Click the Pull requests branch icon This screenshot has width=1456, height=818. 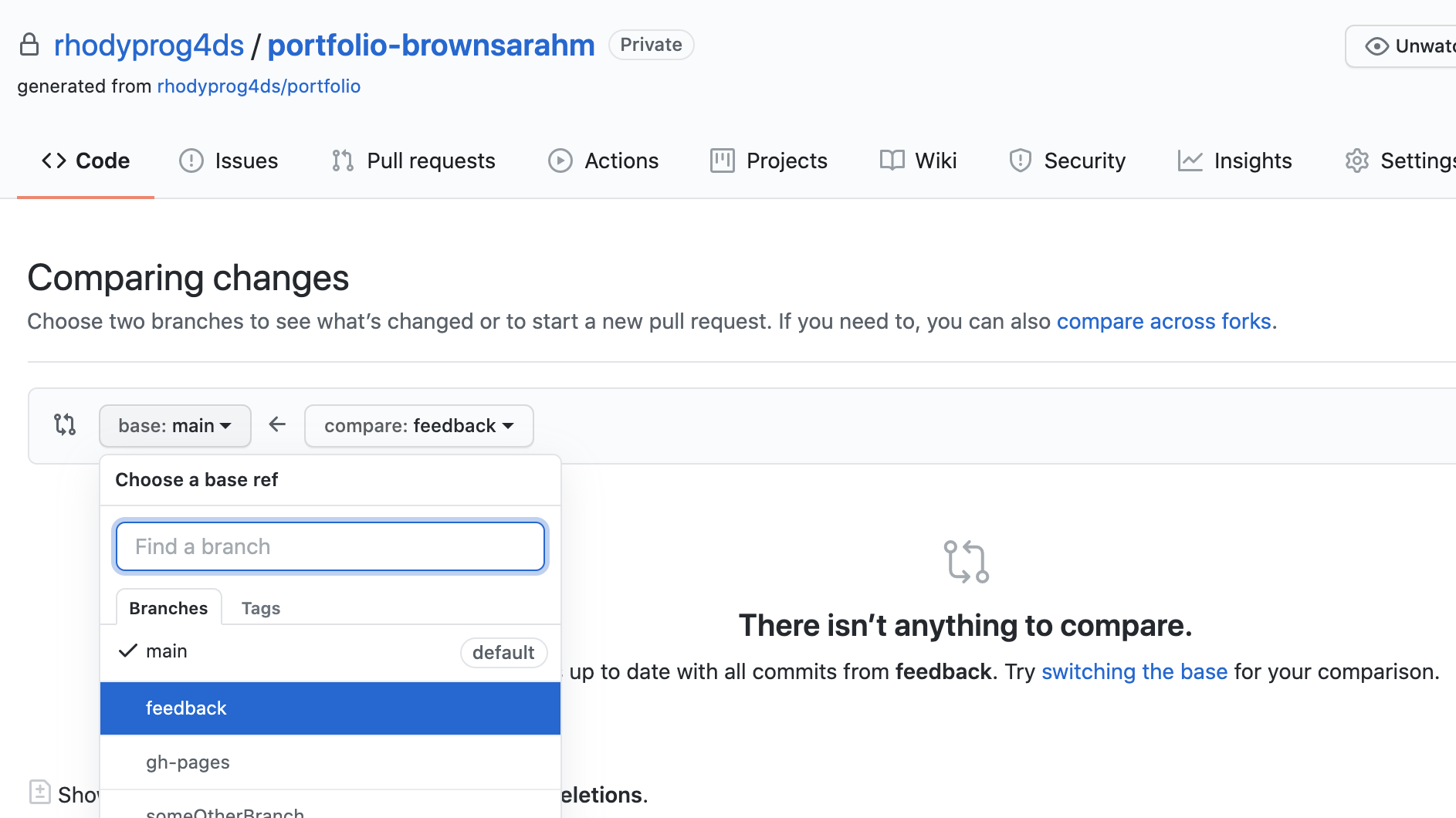click(x=342, y=161)
